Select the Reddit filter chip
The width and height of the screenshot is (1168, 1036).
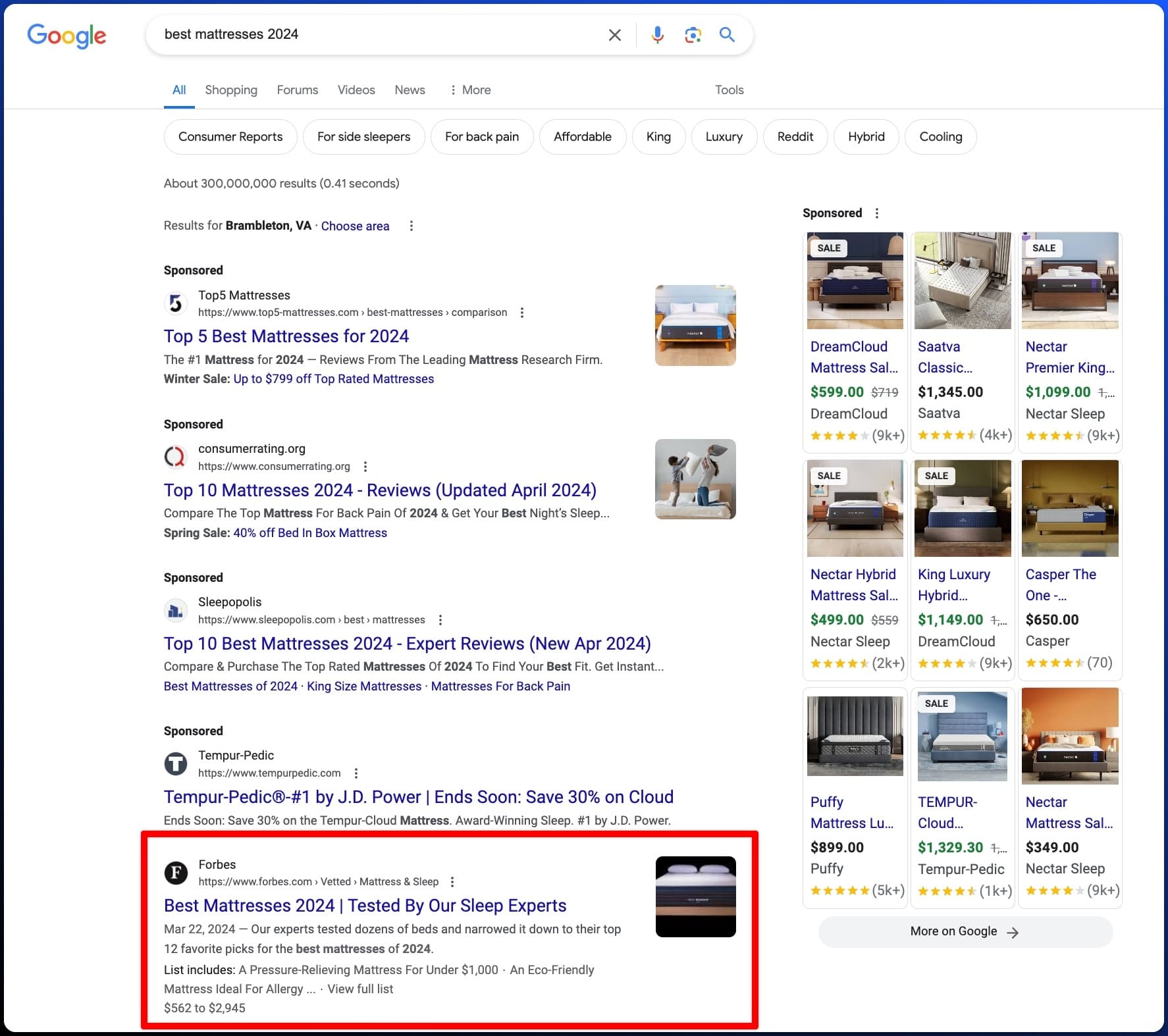pyautogui.click(x=795, y=136)
